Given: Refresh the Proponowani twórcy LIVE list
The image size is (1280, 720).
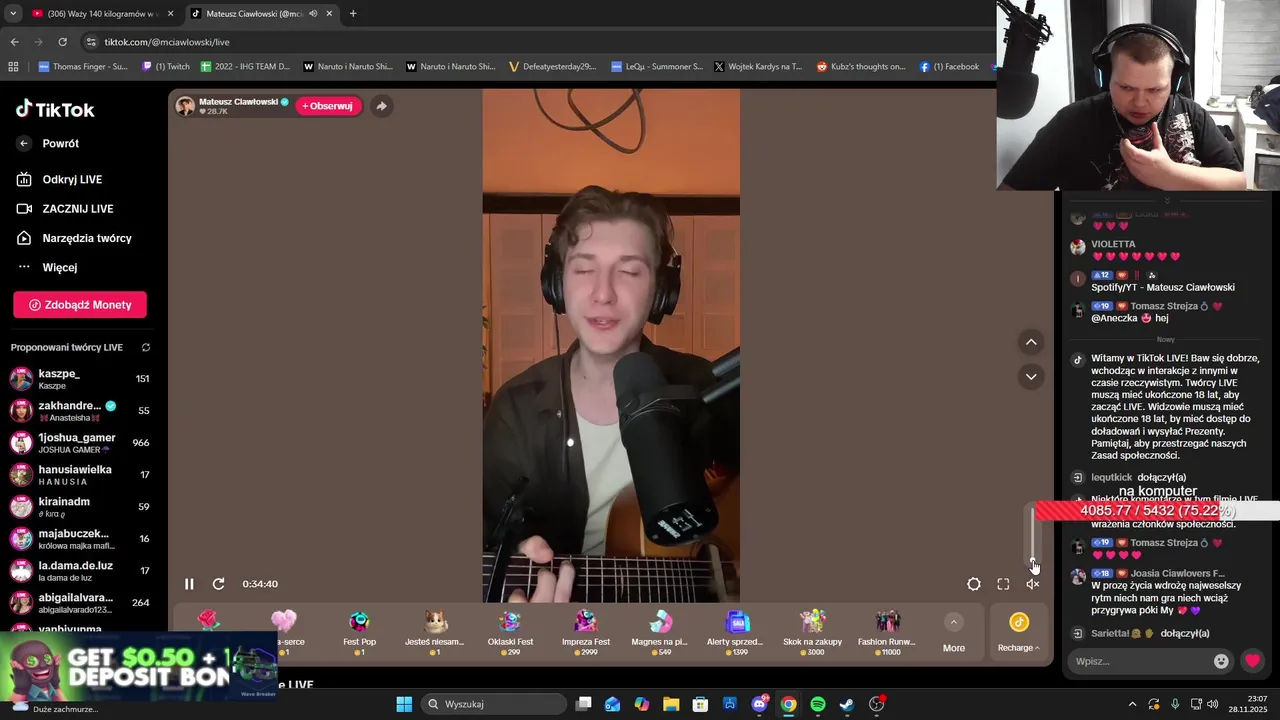Looking at the screenshot, I should point(146,348).
